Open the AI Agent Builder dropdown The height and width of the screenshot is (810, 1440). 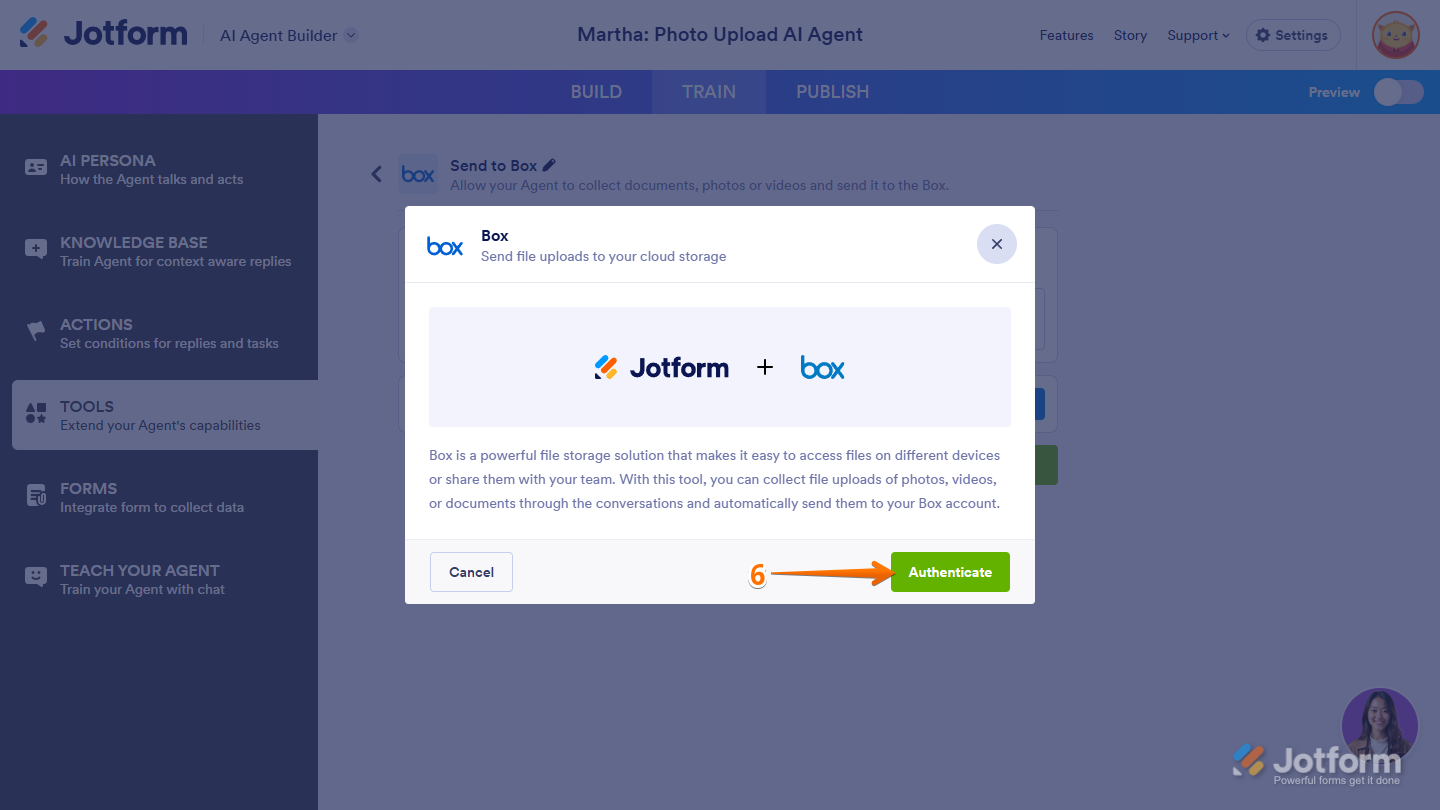(x=289, y=35)
